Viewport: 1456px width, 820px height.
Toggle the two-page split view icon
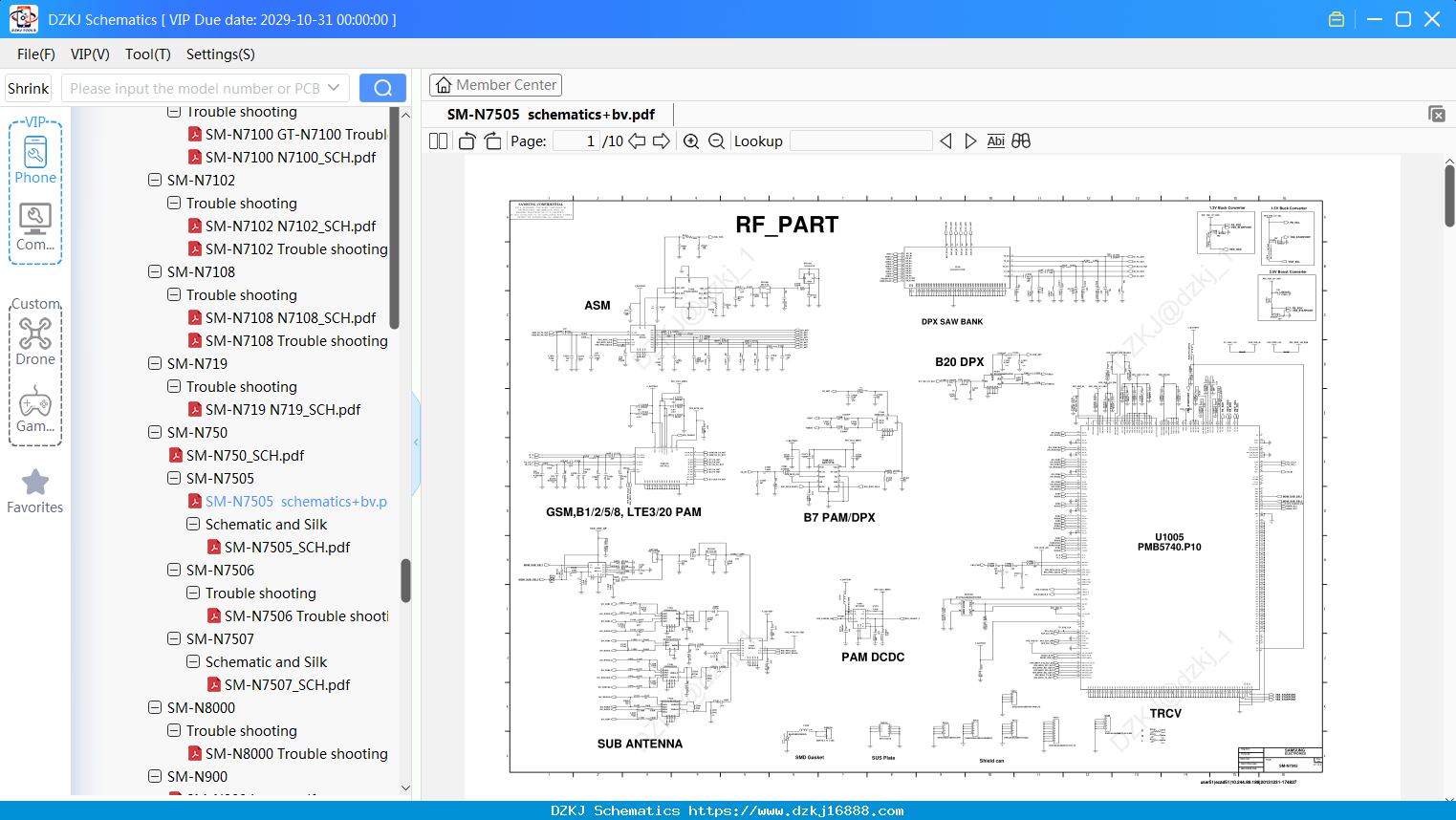coord(439,141)
